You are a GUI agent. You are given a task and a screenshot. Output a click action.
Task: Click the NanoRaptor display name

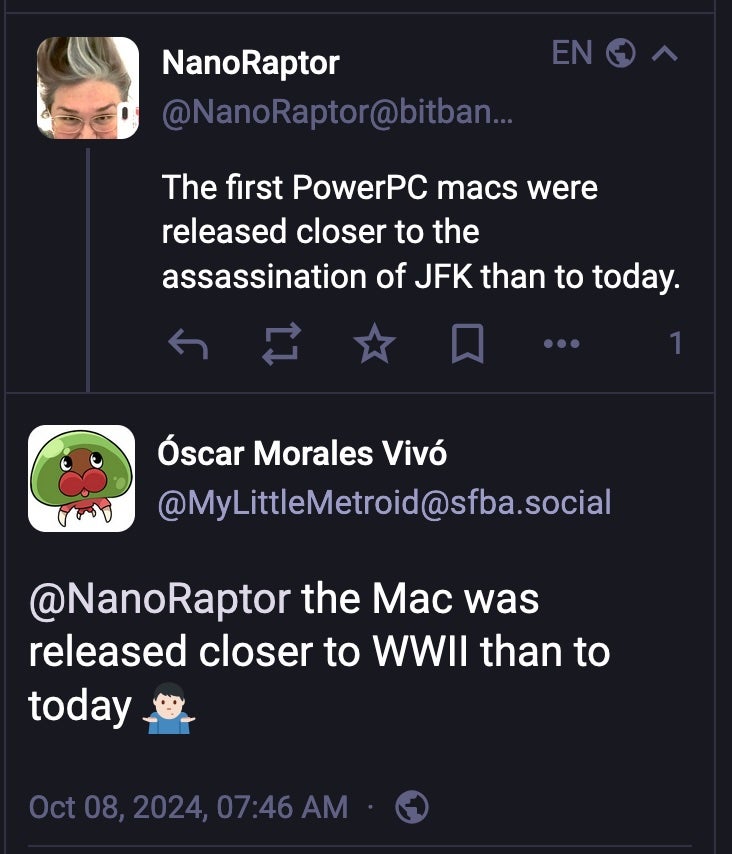(250, 64)
